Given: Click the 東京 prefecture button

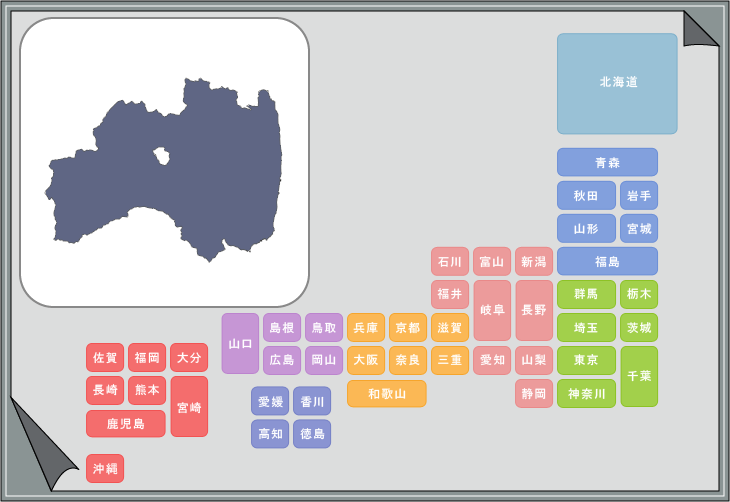Looking at the screenshot, I should coord(586,360).
